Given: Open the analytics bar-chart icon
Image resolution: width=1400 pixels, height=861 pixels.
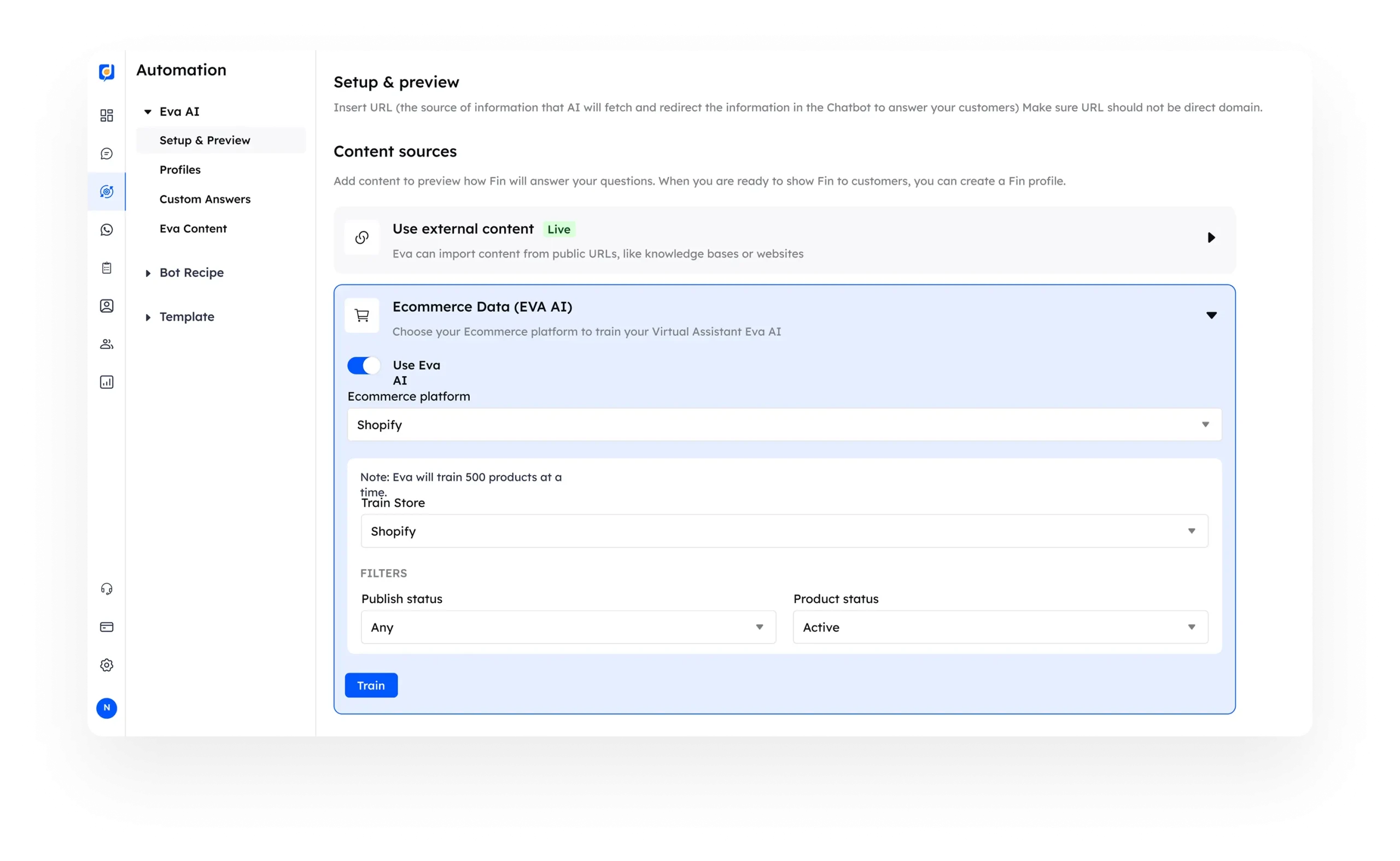Looking at the screenshot, I should pos(107,382).
